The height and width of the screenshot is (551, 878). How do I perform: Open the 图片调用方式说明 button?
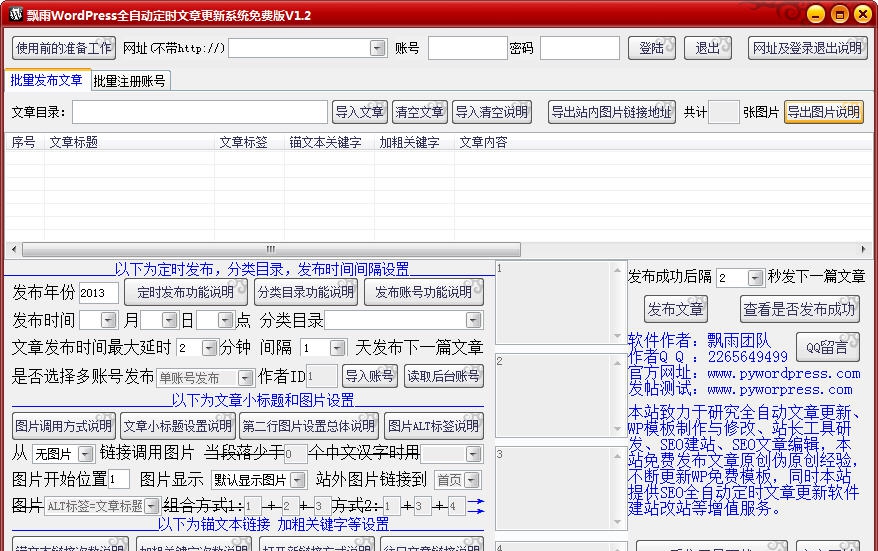(x=64, y=426)
